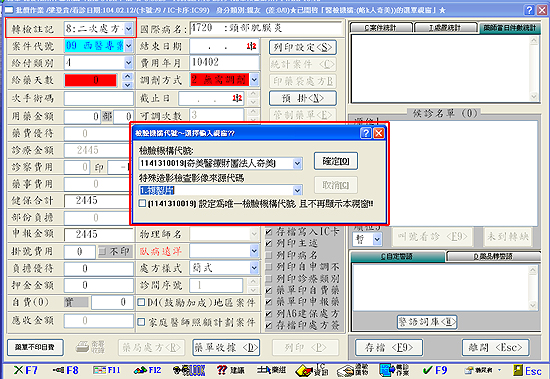Tick the checkbox to set 1141310019 as the only lab code
Image resolution: width=550 pixels, height=379 pixels.
(x=142, y=203)
